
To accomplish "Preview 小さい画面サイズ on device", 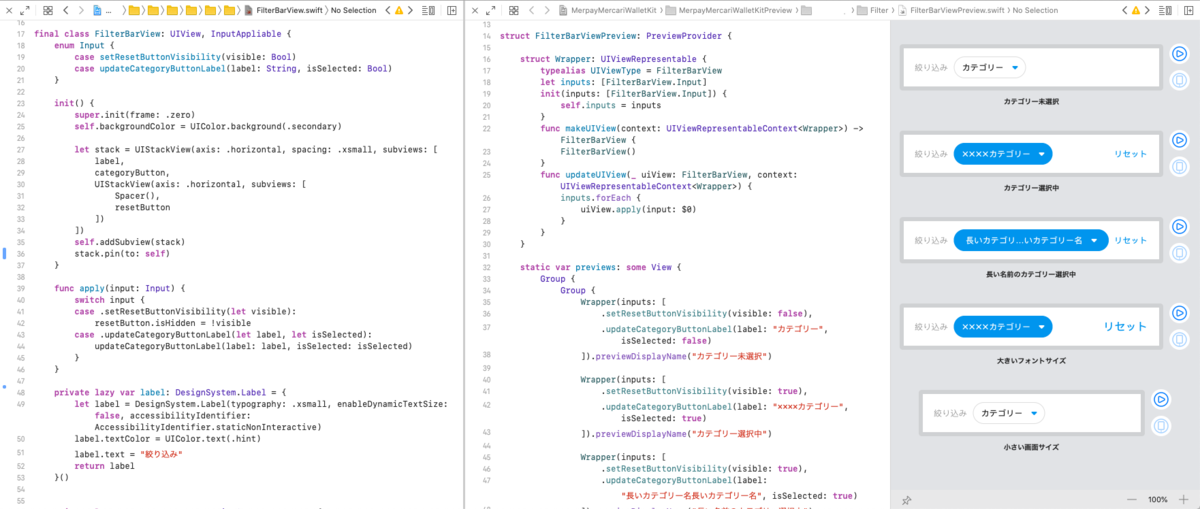I will tap(1161, 425).
